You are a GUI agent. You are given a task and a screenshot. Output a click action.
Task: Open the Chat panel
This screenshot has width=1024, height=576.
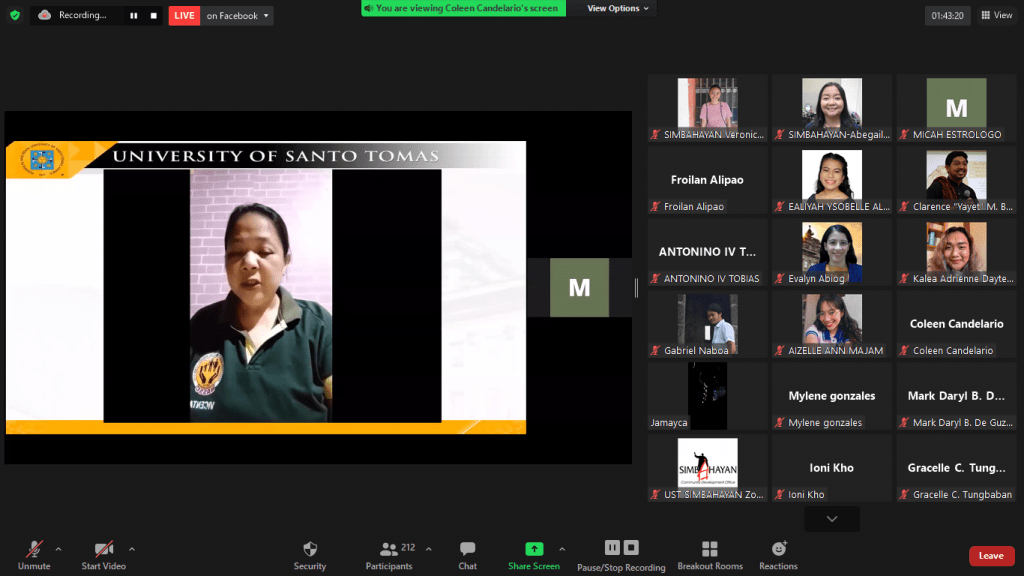[468, 556]
